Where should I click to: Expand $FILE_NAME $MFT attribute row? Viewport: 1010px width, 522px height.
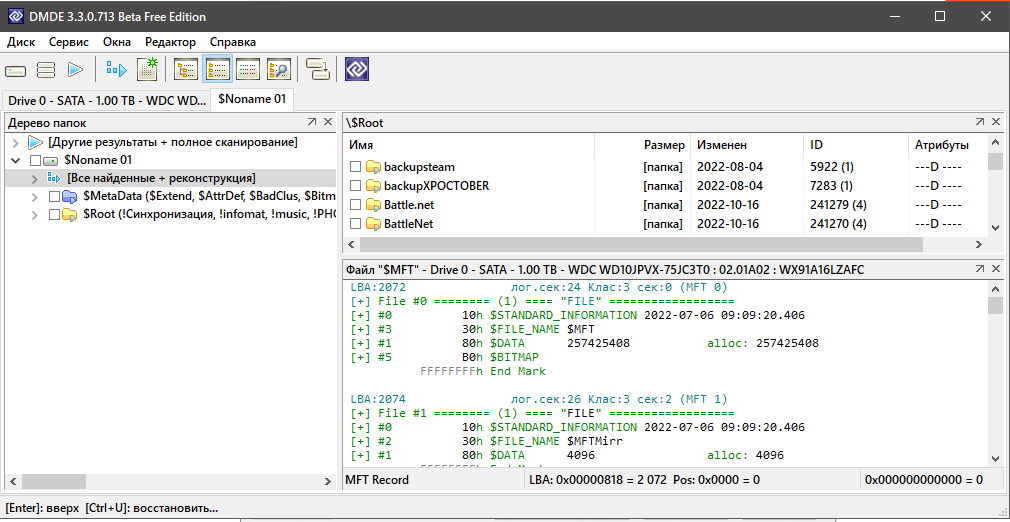[359, 329]
